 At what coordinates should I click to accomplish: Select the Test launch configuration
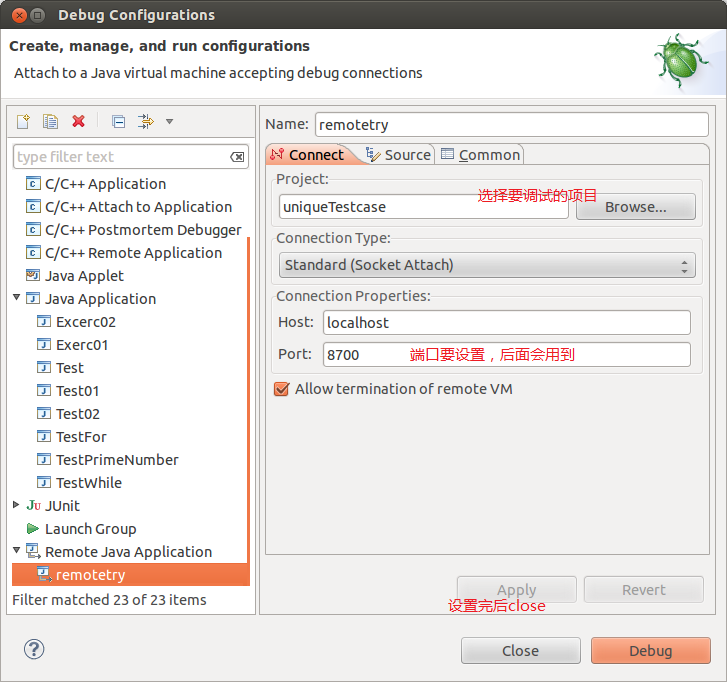pos(70,368)
